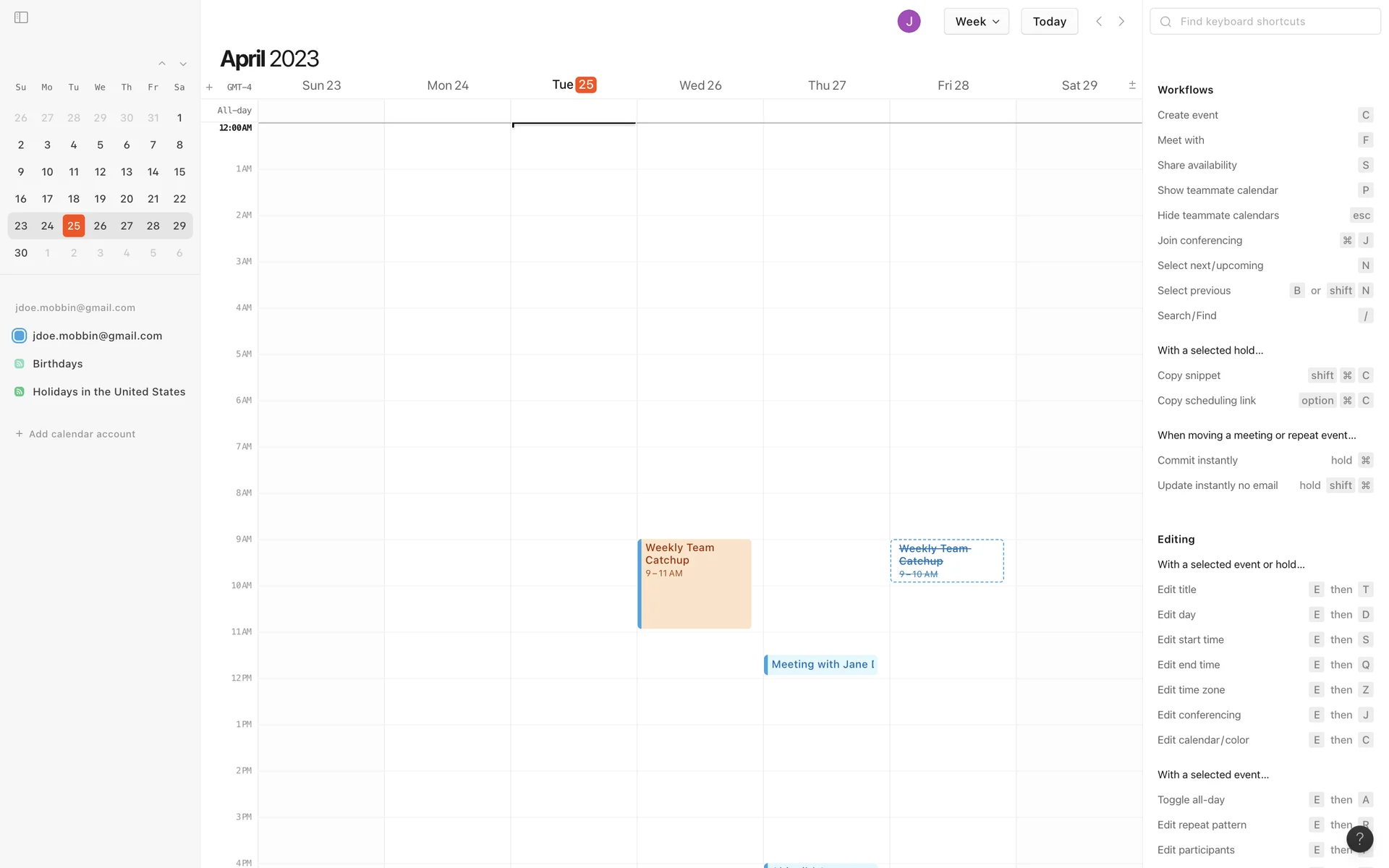1389x868 pixels.
Task: Open the help question mark button
Action: pyautogui.click(x=1359, y=839)
